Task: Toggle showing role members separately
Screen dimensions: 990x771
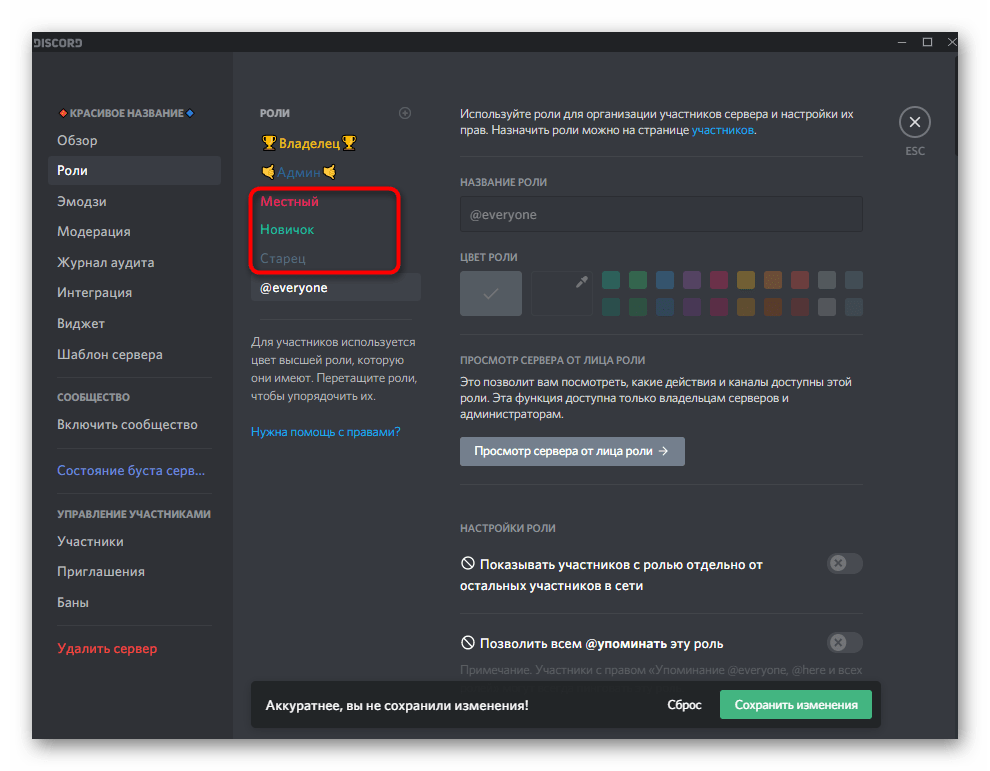Action: (x=844, y=564)
